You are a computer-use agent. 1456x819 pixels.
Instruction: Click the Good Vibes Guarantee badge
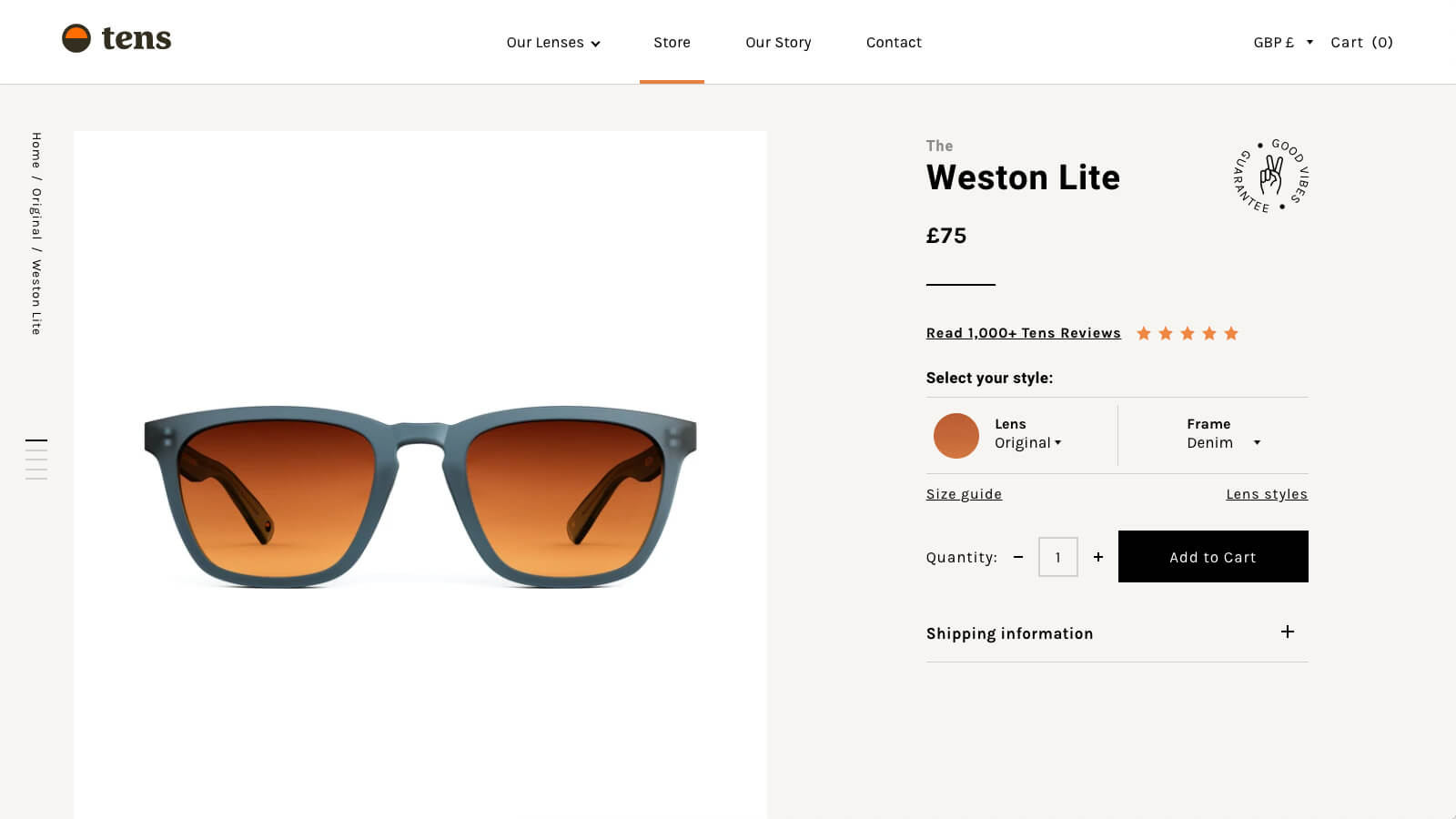click(x=1271, y=176)
